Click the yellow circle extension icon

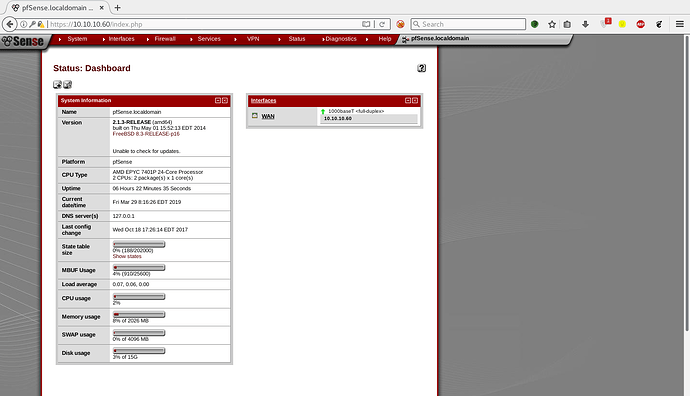[622, 24]
